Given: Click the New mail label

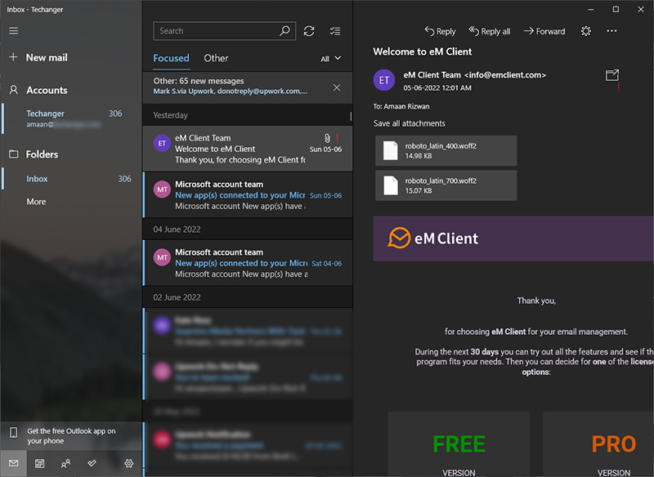Looking at the screenshot, I should pos(47,58).
